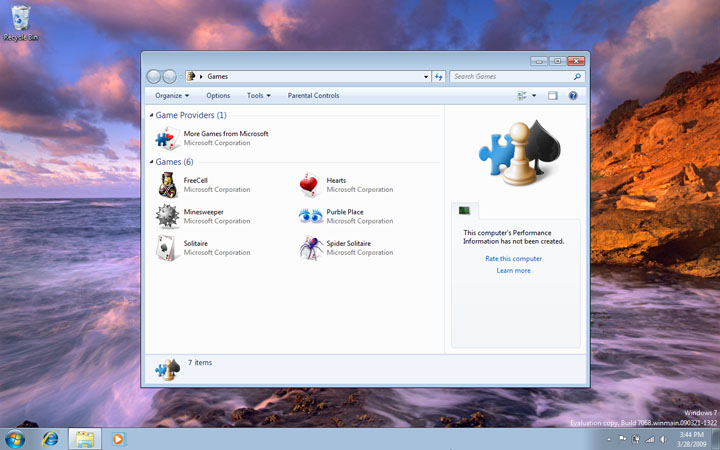Open Parental Controls from the toolbar
The width and height of the screenshot is (720, 450).
[x=313, y=96]
